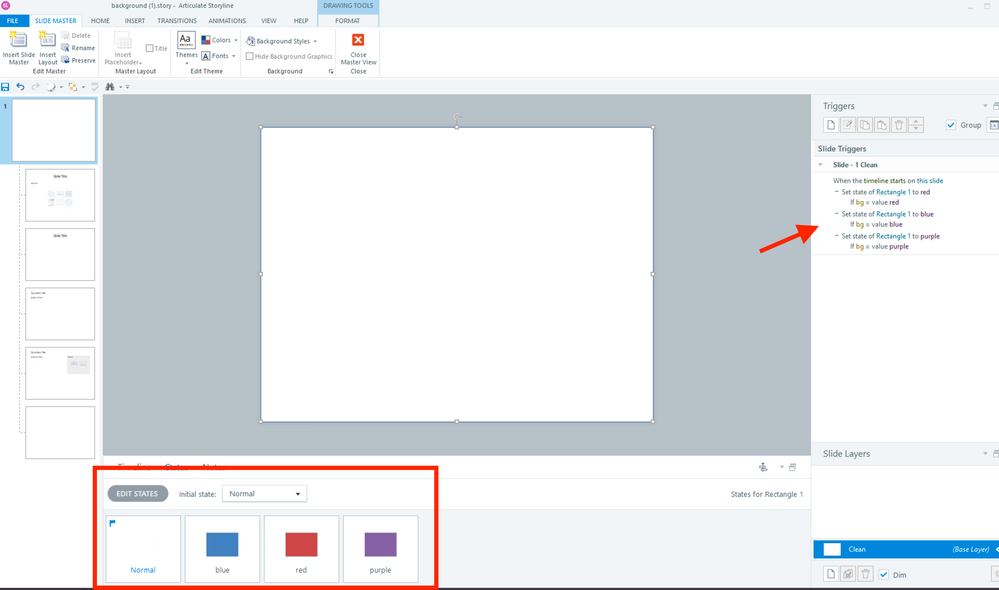This screenshot has height=590, width=999.
Task: Select the Clean base layer
Action: coord(906,549)
